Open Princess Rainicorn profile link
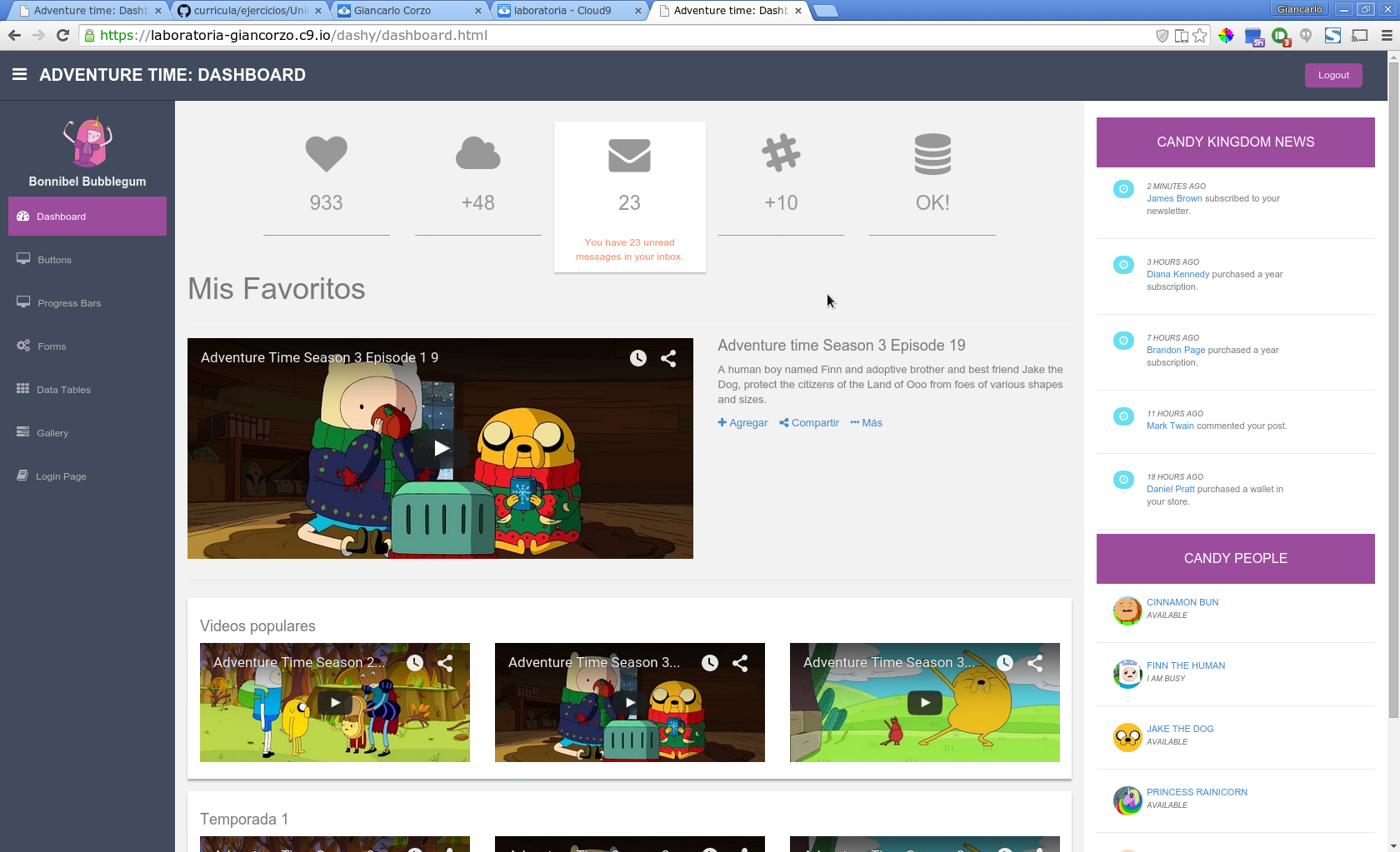 point(1197,792)
